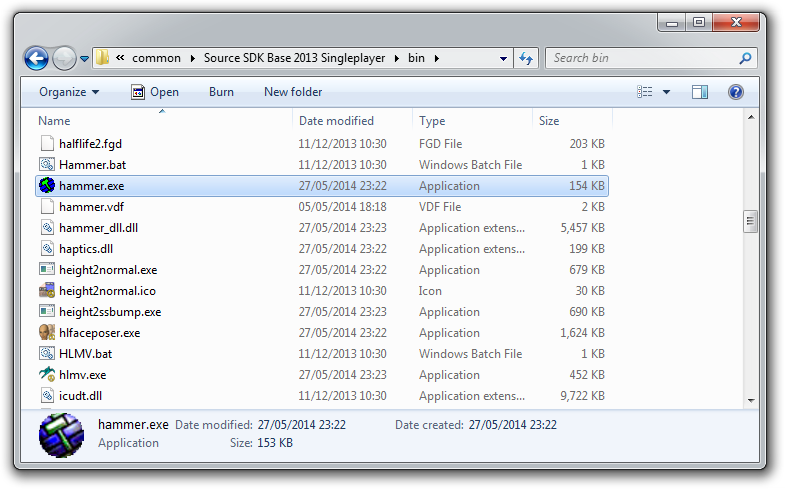Change view with the view icon
Viewport: 785px width, 489px height.
pos(644,92)
